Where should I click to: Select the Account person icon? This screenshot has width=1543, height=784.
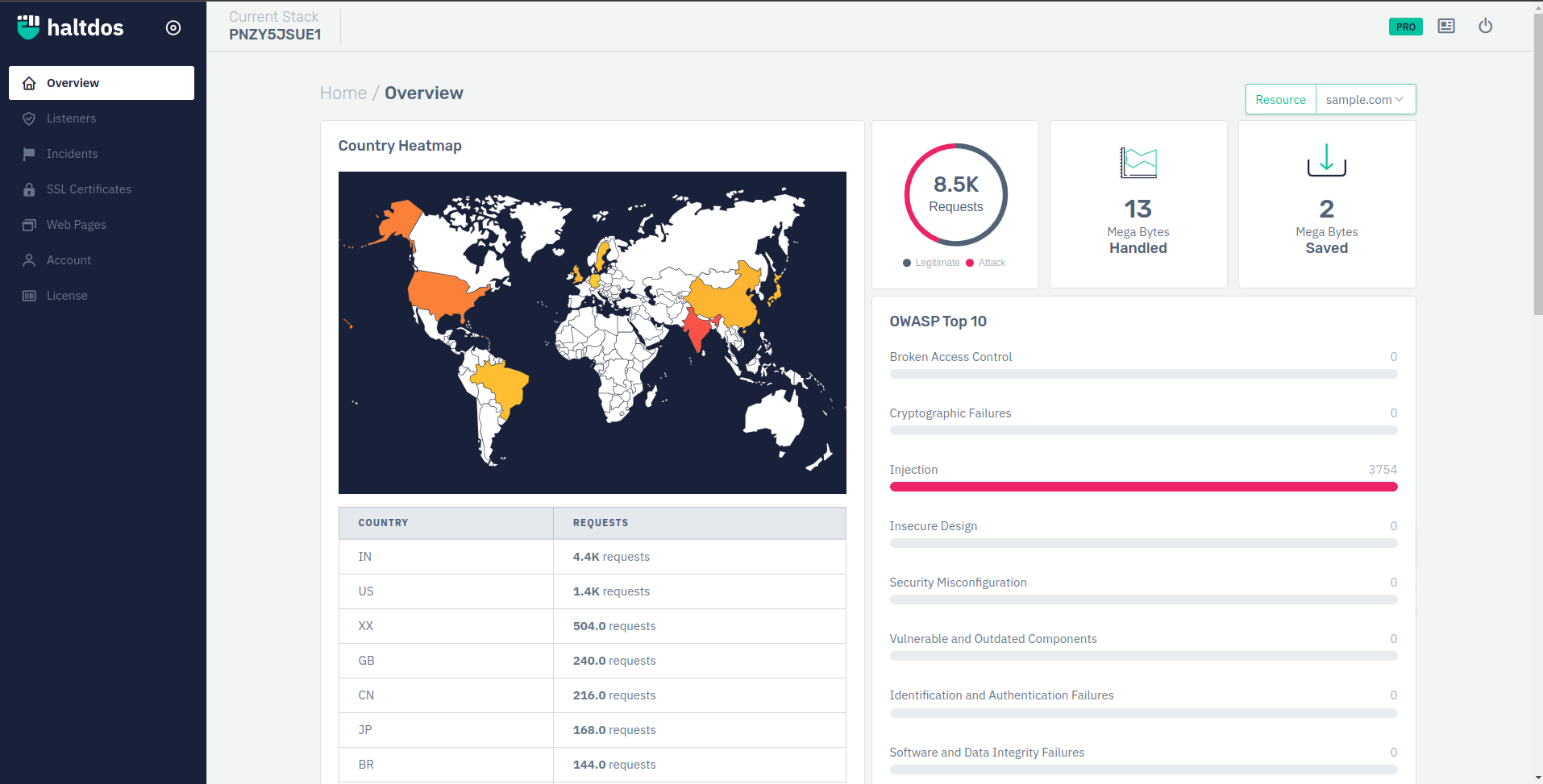point(29,260)
